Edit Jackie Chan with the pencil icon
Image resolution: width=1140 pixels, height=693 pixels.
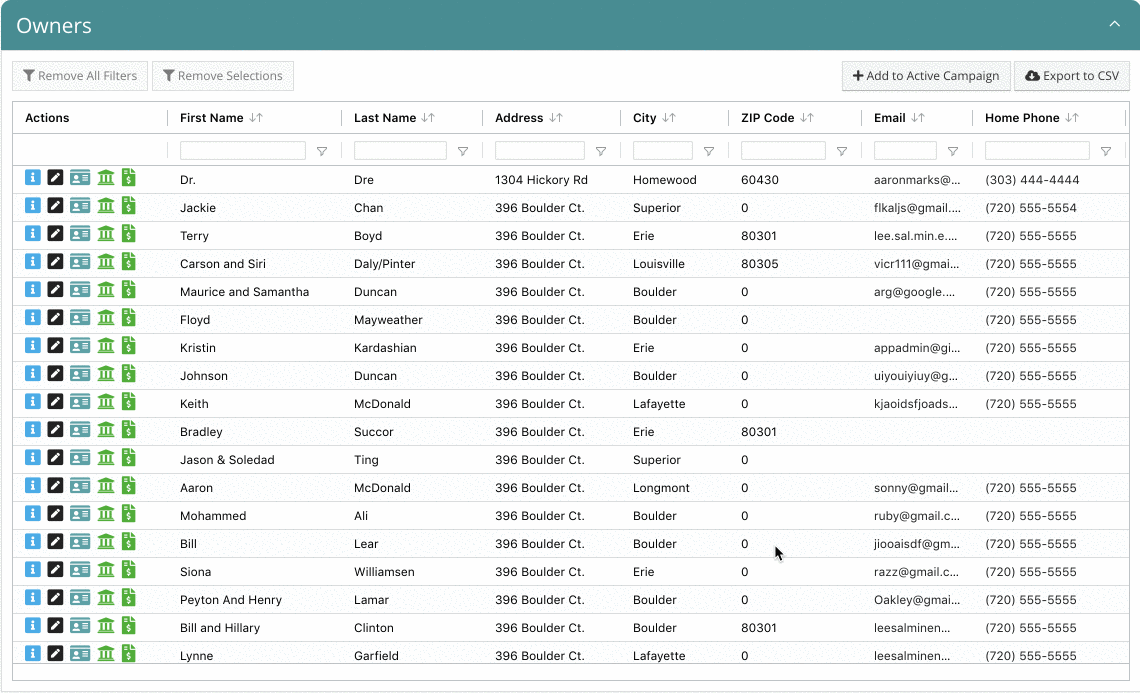(x=55, y=206)
